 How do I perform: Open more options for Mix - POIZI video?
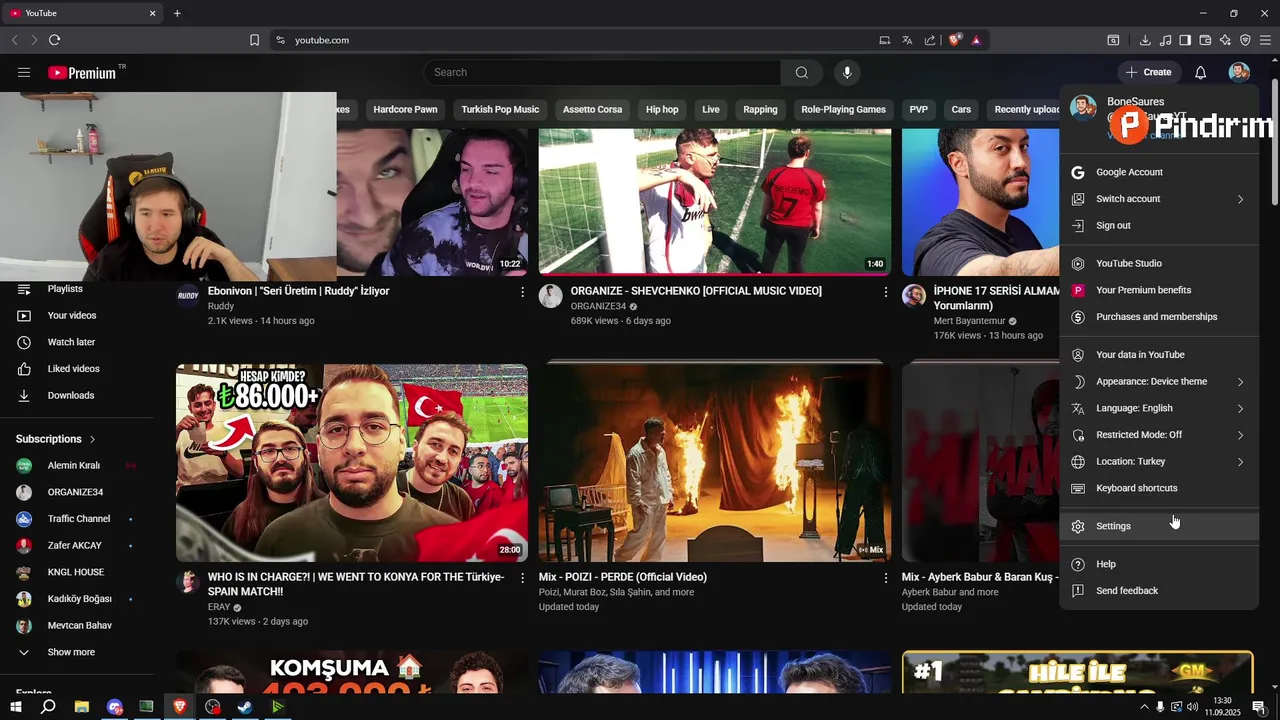(x=885, y=578)
